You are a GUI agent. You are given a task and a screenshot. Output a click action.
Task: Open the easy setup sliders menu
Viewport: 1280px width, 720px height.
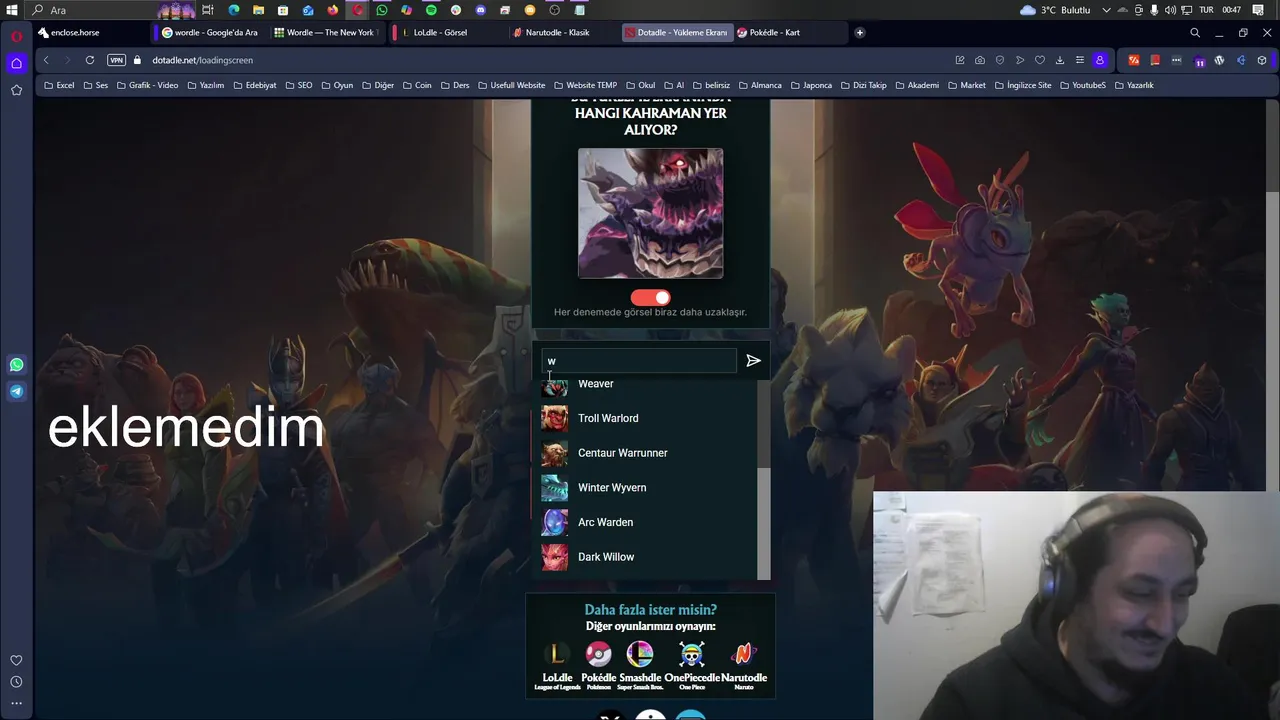(x=1080, y=60)
